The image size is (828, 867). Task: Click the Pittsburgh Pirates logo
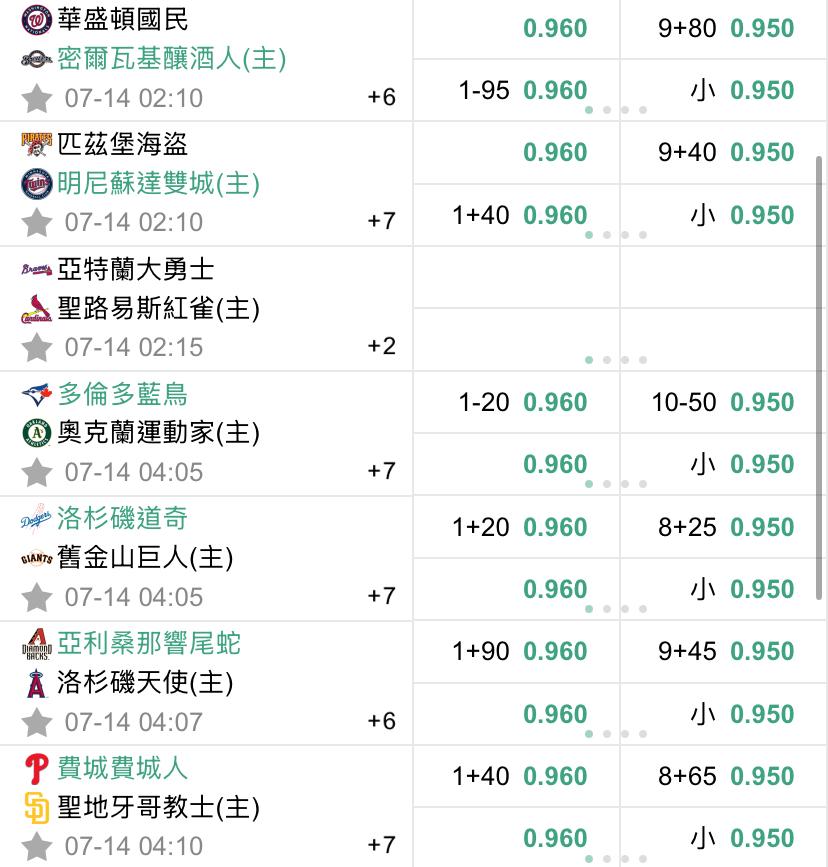point(37,145)
